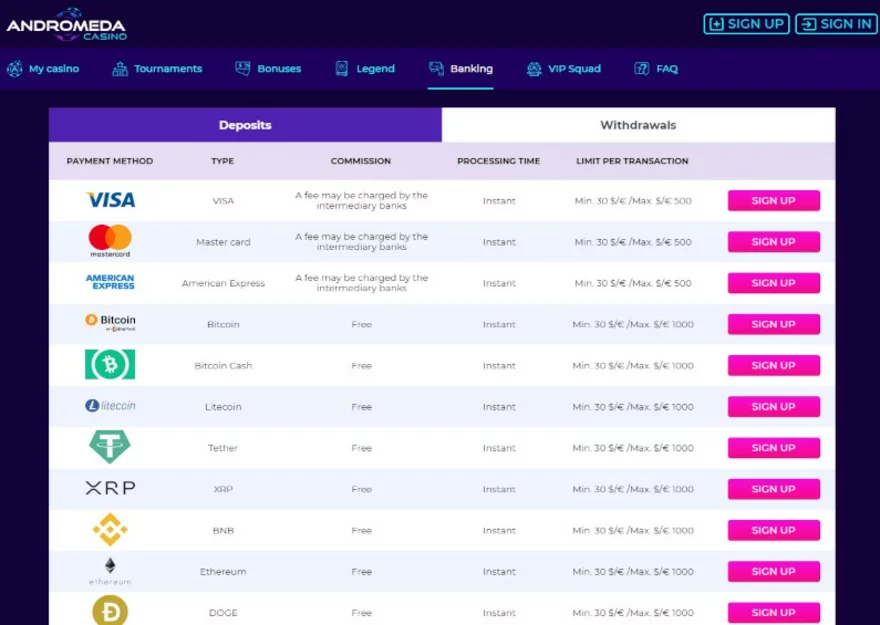
Task: Click the DOGE coin logo
Action: click(110, 610)
